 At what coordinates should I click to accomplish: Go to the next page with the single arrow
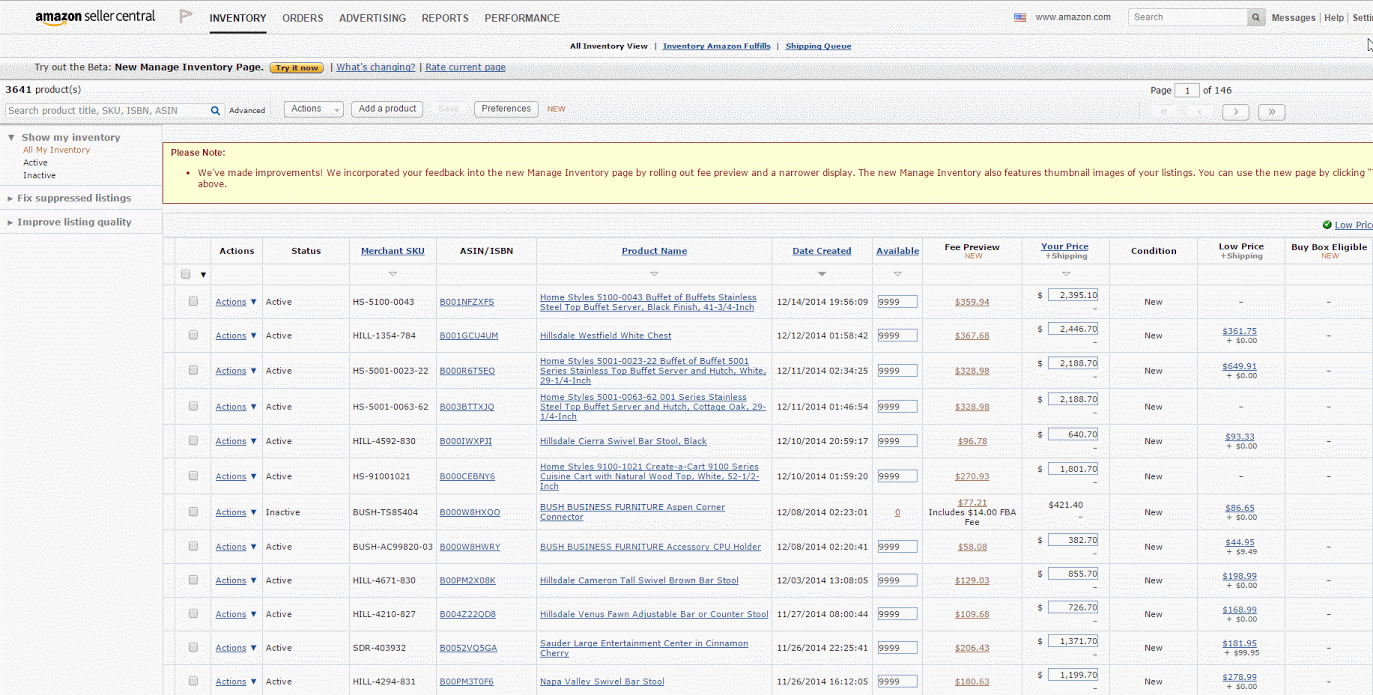pyautogui.click(x=1235, y=112)
